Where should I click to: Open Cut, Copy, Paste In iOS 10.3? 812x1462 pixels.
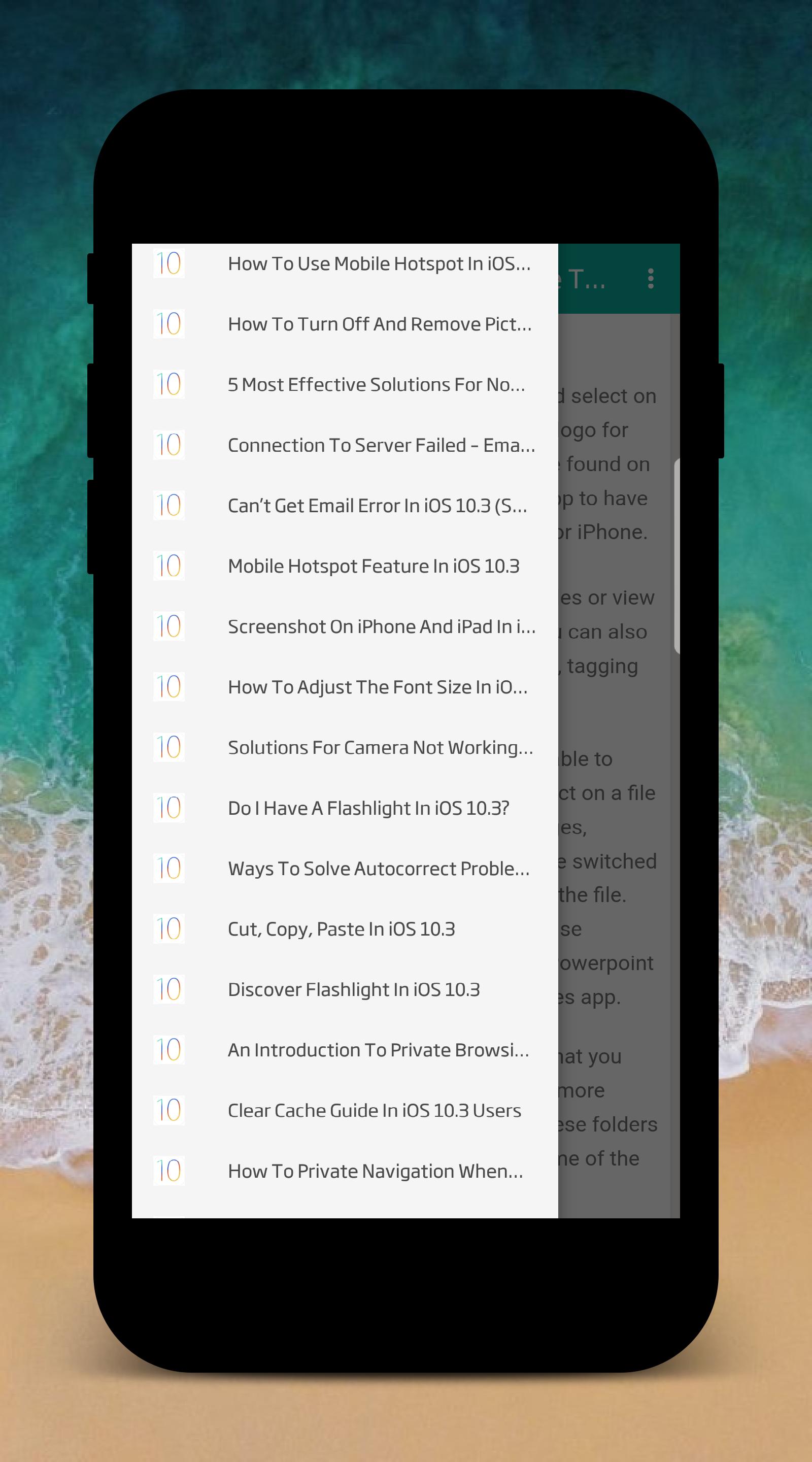click(345, 929)
